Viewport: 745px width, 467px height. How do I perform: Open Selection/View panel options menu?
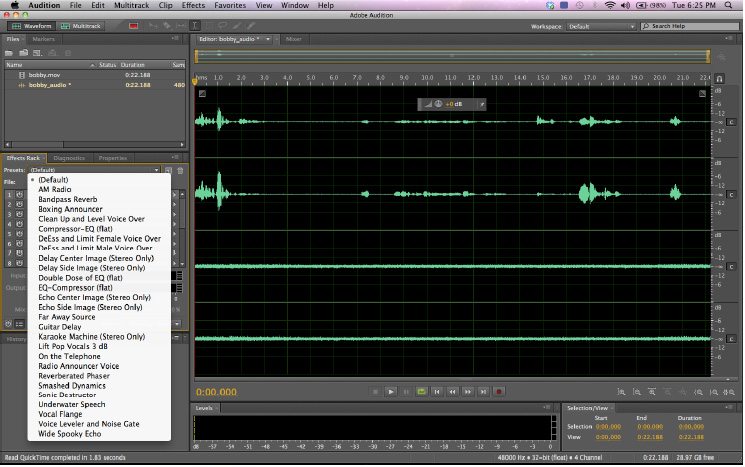[x=729, y=408]
